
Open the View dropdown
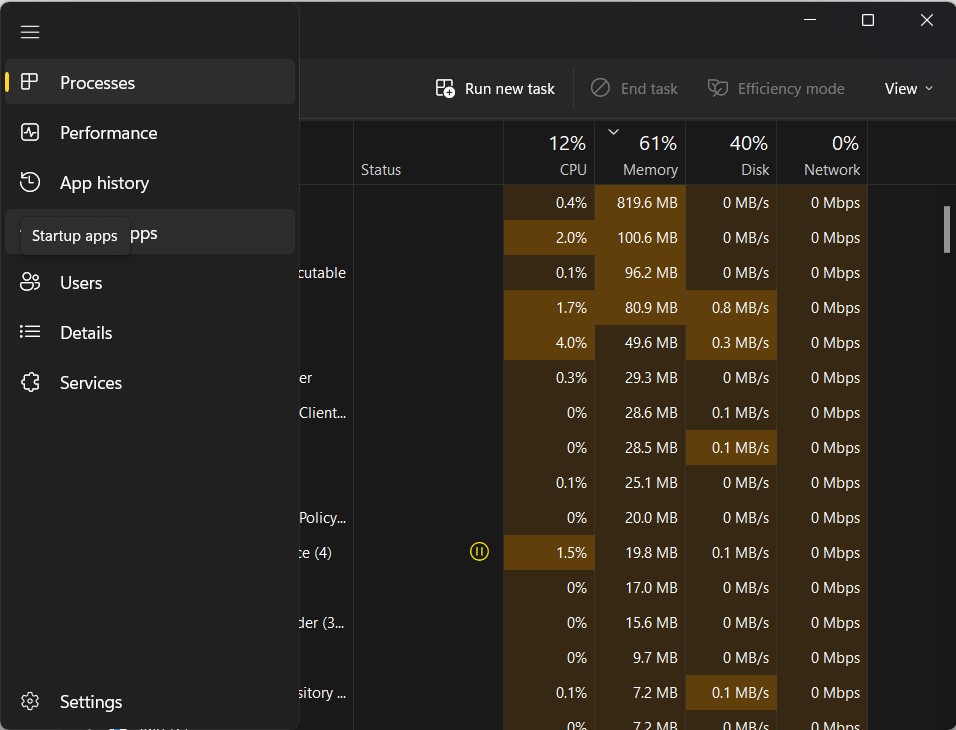click(907, 88)
